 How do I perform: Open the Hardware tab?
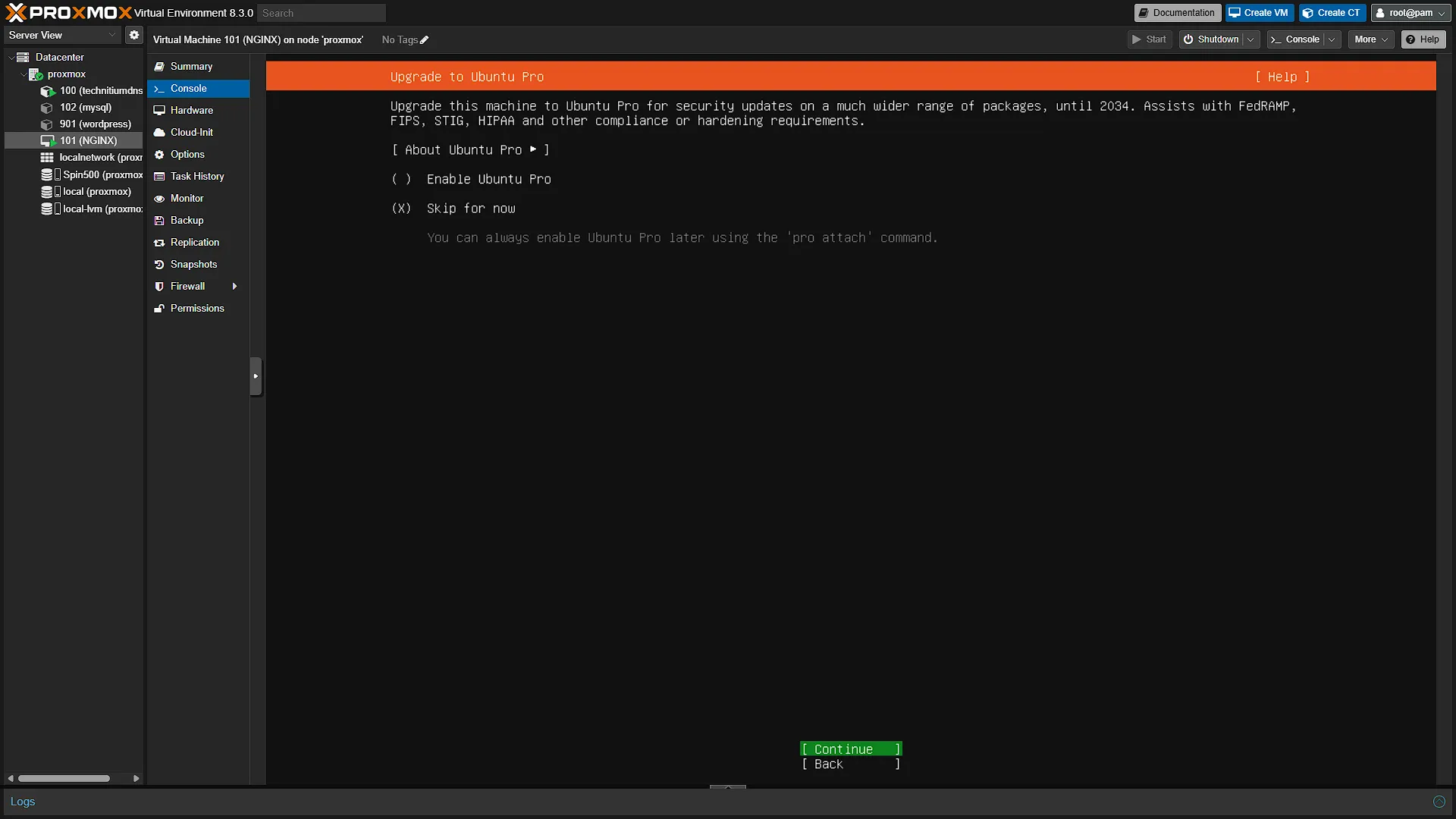pyautogui.click(x=198, y=110)
